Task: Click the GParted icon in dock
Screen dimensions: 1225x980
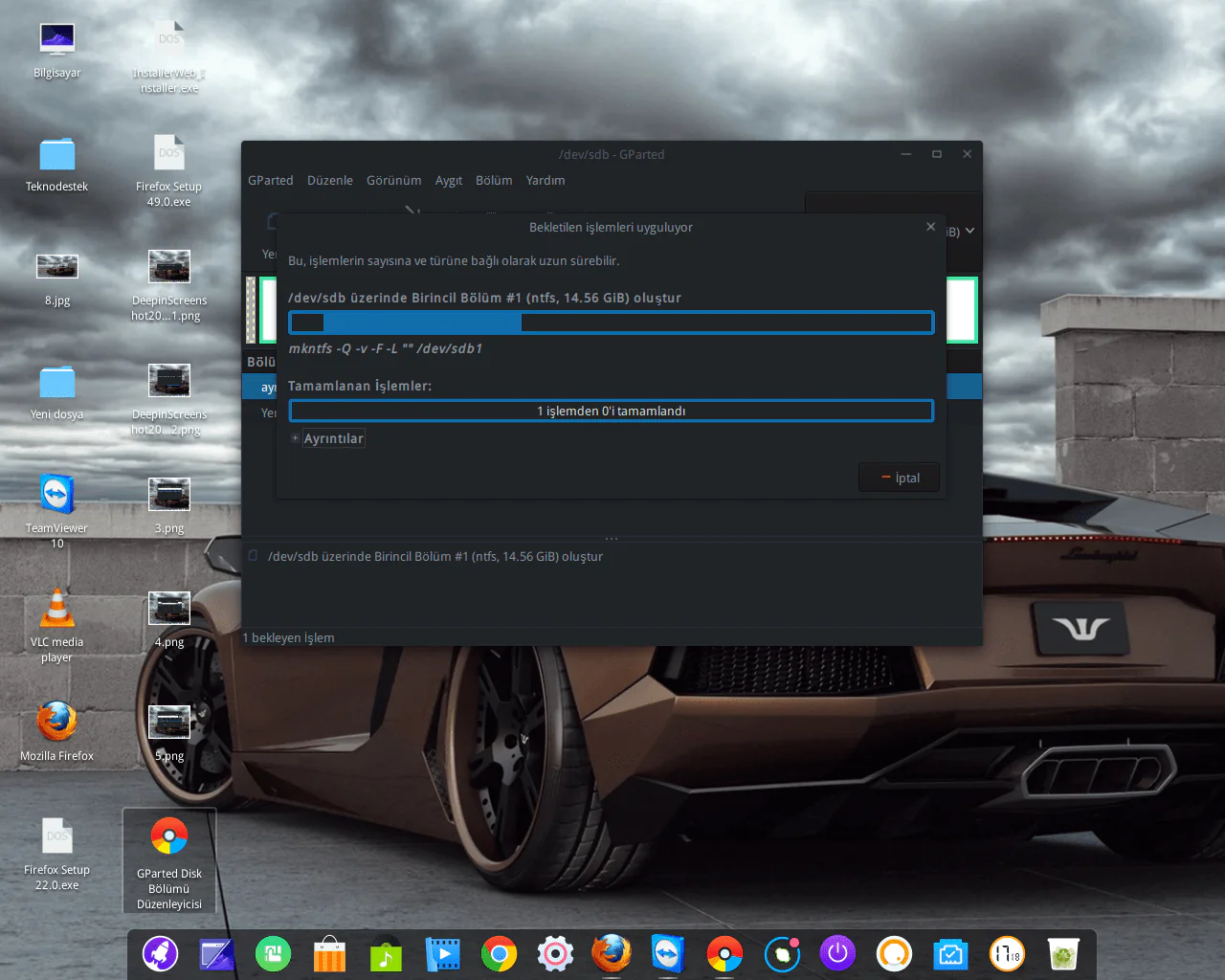Action: pyautogui.click(x=724, y=954)
